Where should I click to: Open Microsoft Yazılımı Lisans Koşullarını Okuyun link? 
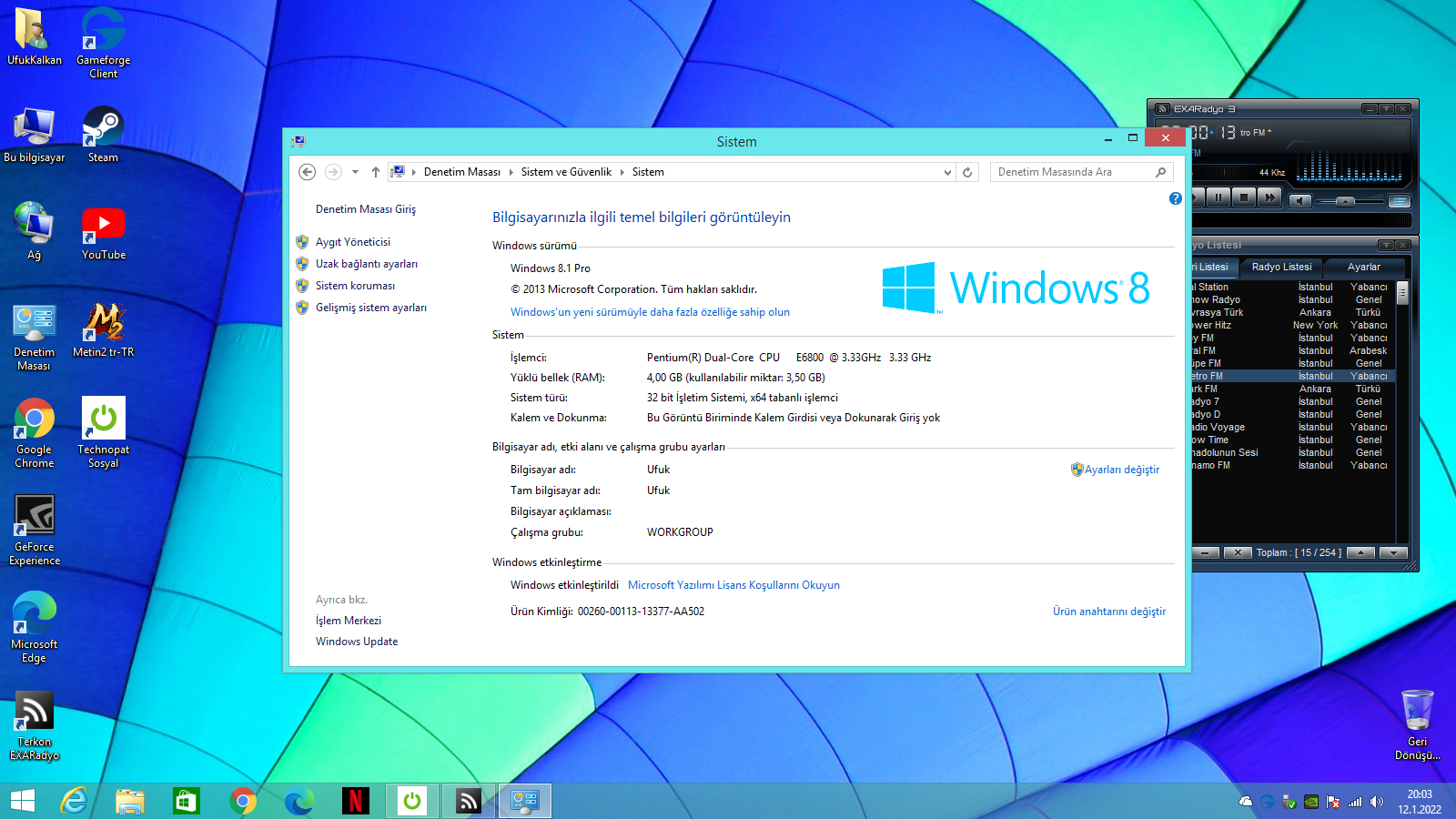733,585
